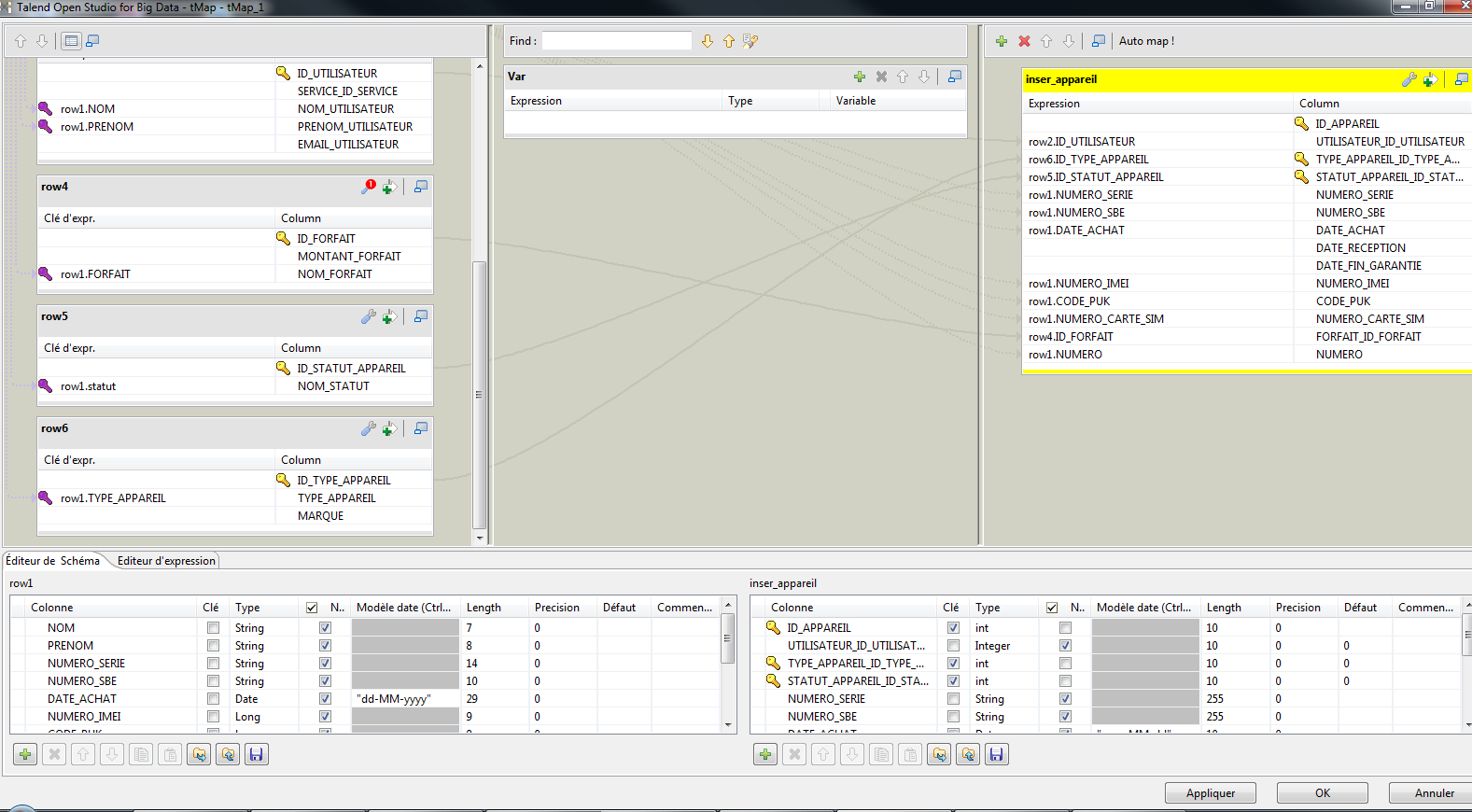Select row1.statut expression in row5

pos(88,386)
